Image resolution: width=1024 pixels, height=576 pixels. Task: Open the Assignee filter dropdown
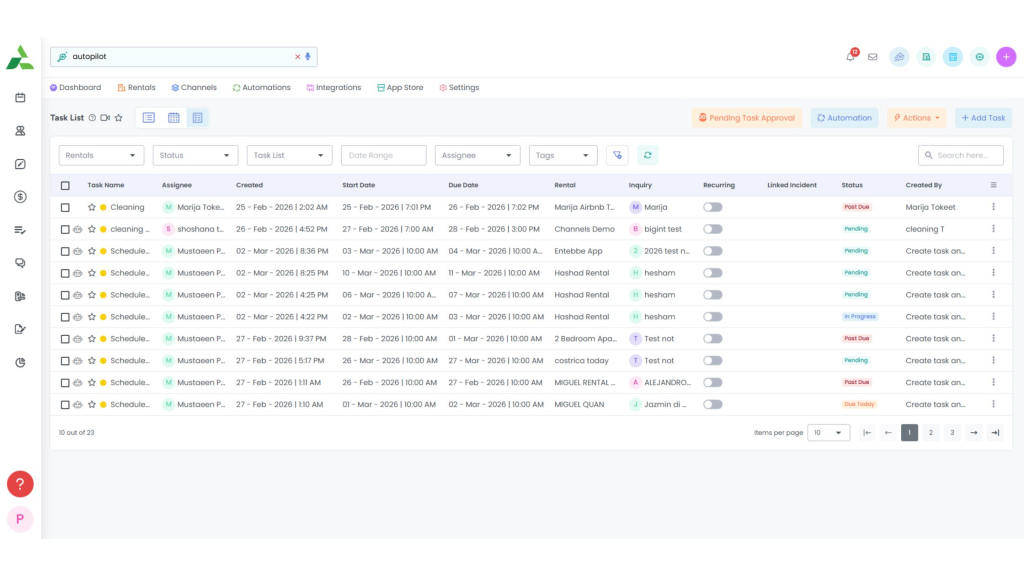(477, 155)
